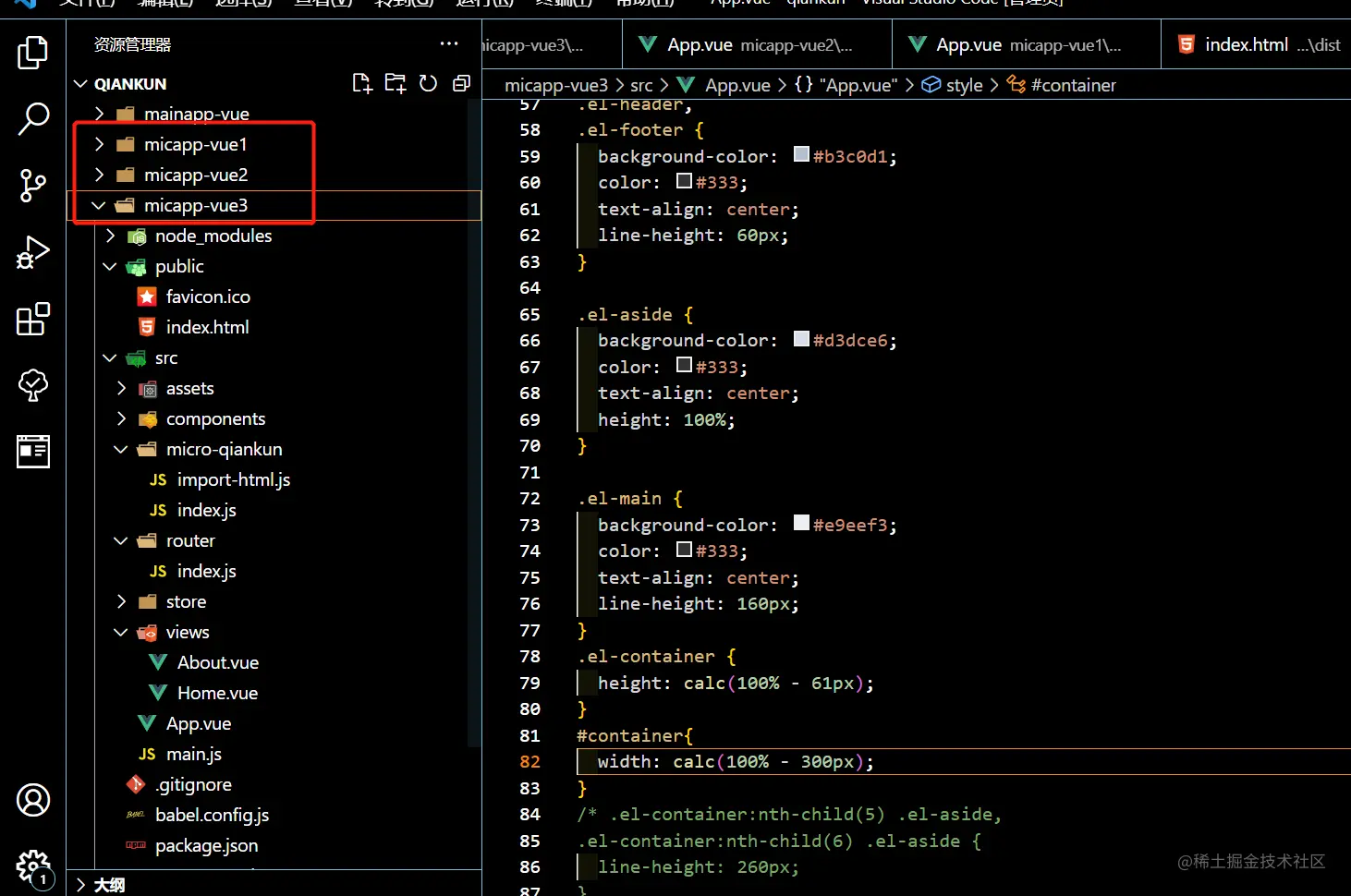Click the New Folder icon in explorer

[396, 84]
